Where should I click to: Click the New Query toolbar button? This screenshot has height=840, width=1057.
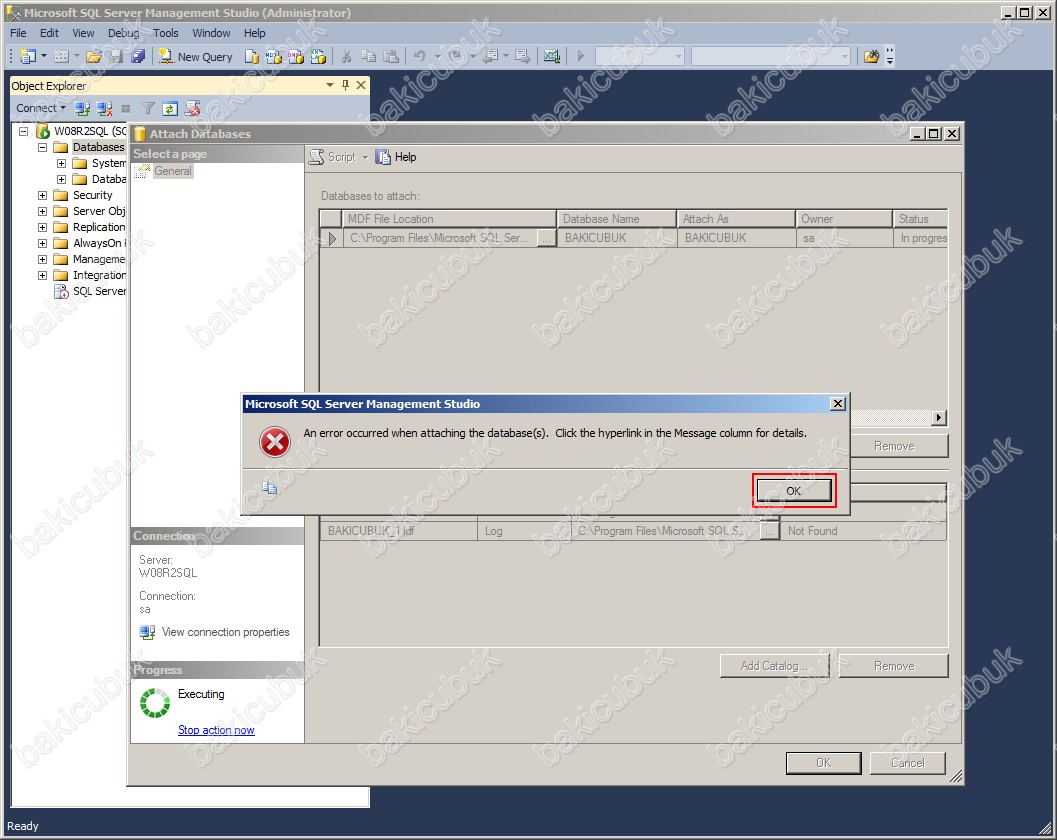196,57
